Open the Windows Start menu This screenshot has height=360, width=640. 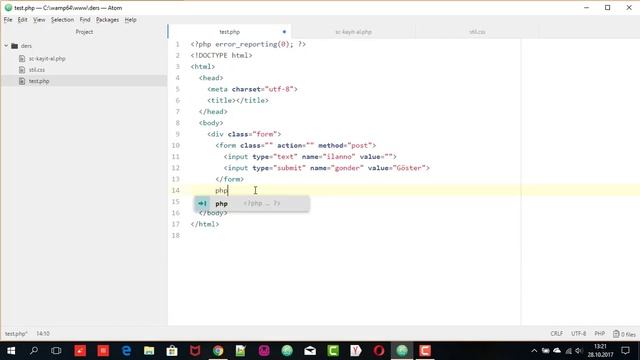tap(11, 351)
